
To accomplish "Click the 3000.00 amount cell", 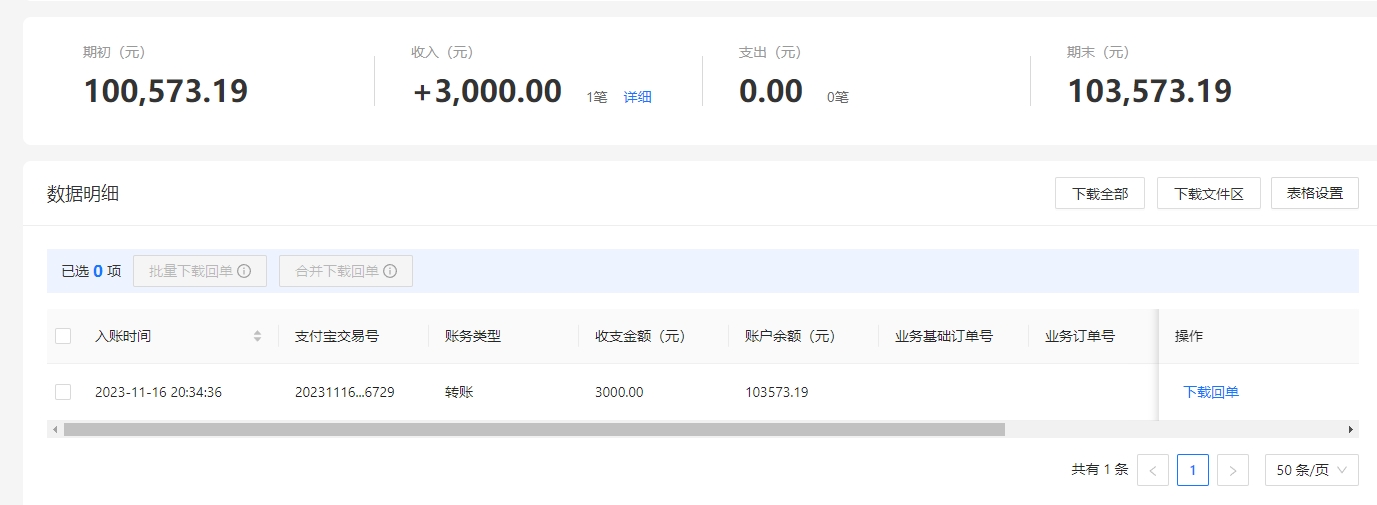I will coord(619,392).
